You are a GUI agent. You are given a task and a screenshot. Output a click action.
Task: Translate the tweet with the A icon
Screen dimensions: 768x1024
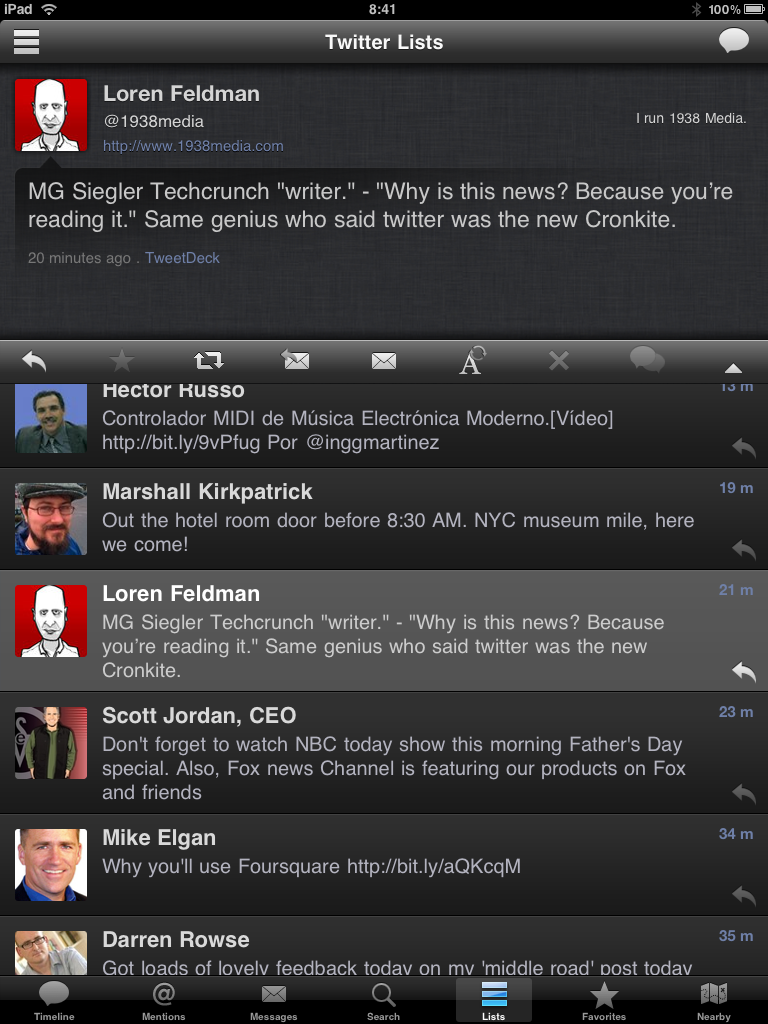pyautogui.click(x=472, y=360)
